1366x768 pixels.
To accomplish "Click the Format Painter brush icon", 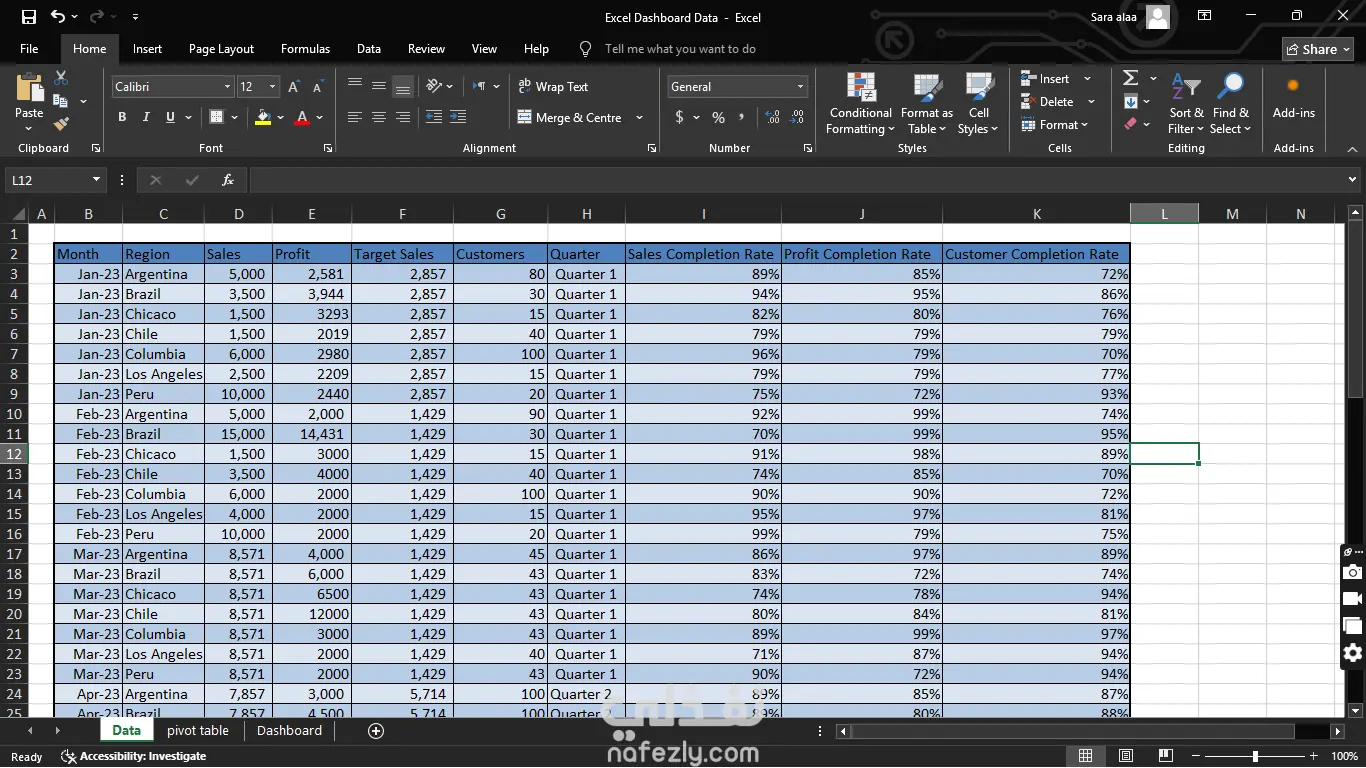I will [61, 124].
